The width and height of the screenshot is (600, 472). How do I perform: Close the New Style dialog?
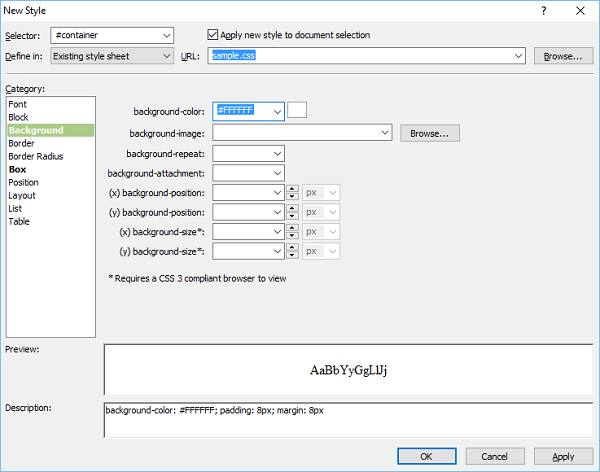point(582,10)
